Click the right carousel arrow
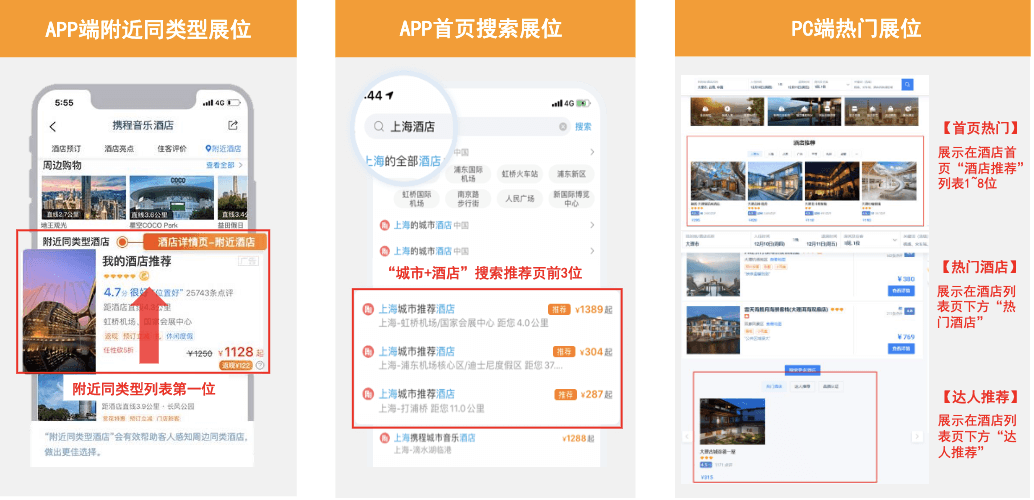 pyautogui.click(x=917, y=436)
